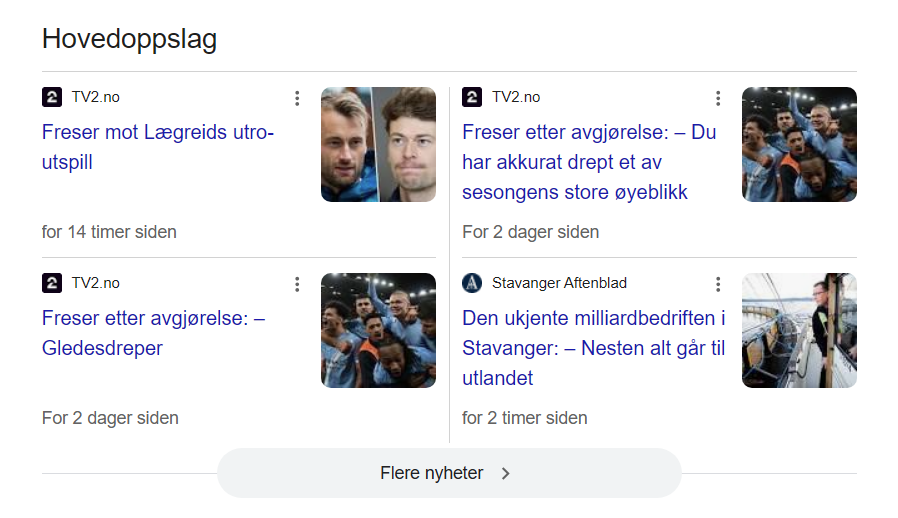
Task: Click TV2.no logo above Lægreid headline
Action: click(x=52, y=97)
